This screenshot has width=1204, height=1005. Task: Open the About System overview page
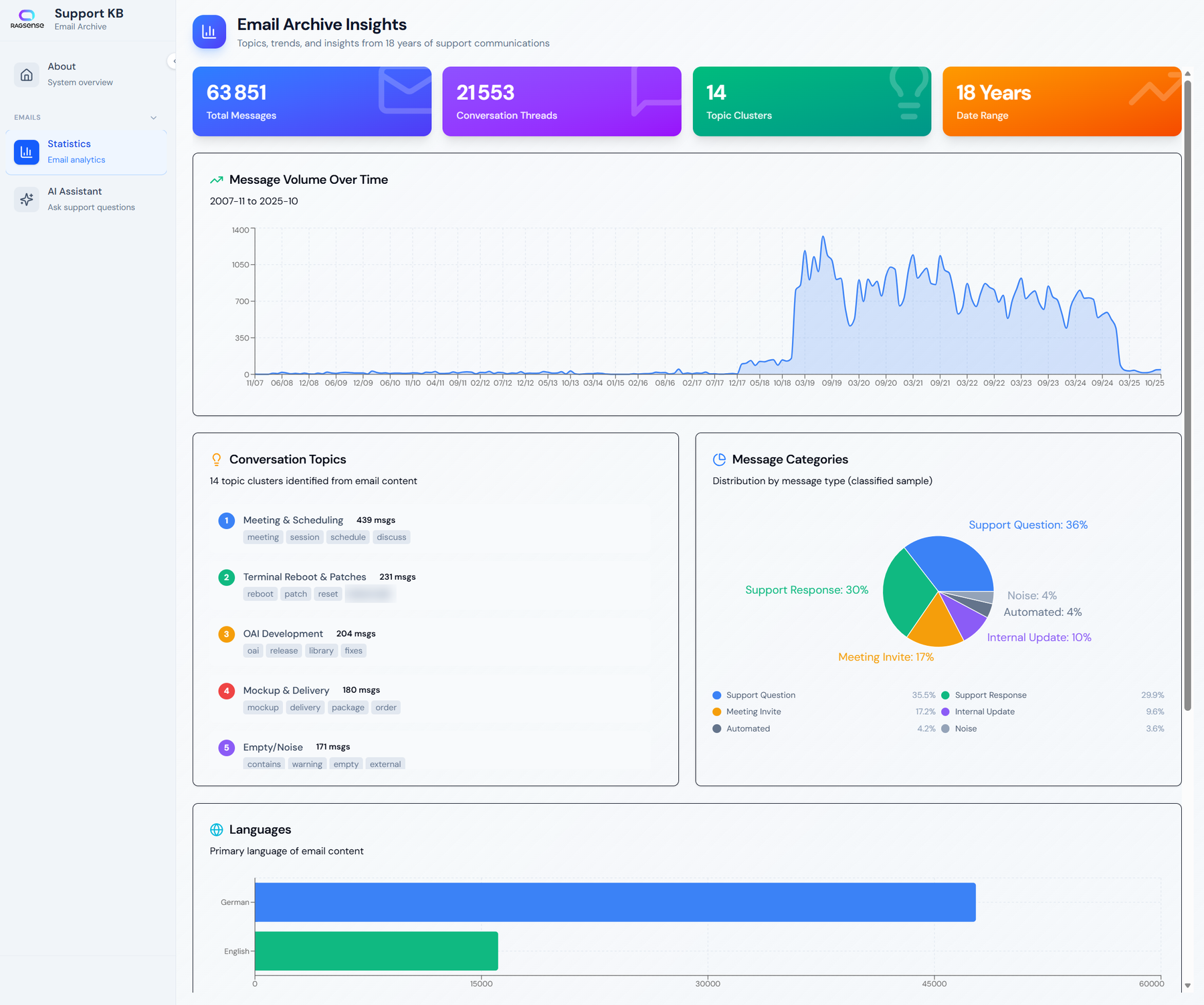coord(86,74)
